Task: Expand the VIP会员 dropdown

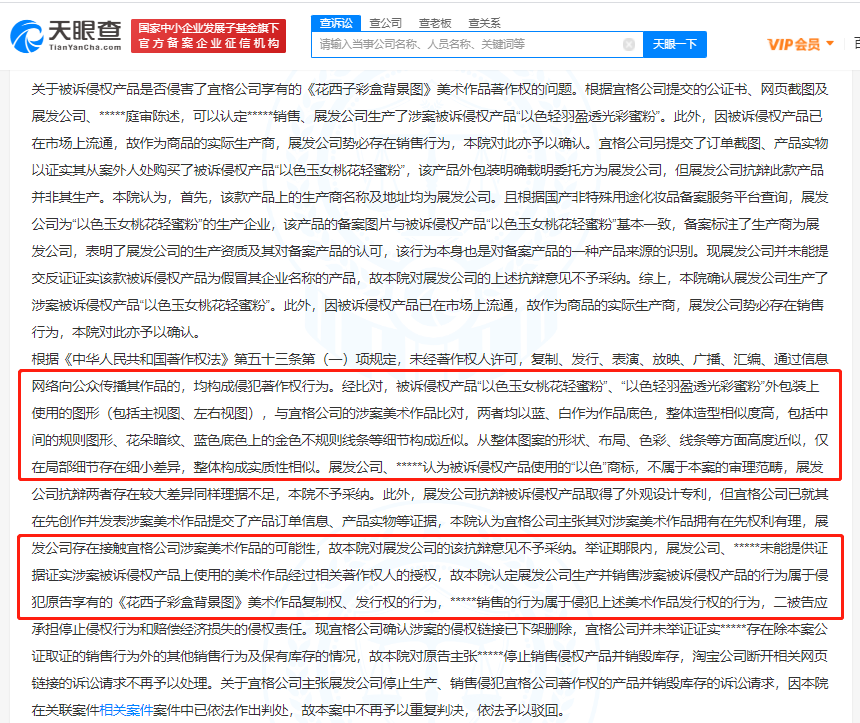Action: [x=800, y=44]
